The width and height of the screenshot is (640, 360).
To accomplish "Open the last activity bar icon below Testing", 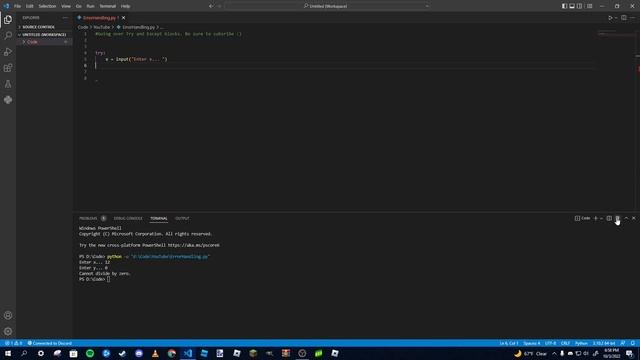I will pyautogui.click(x=8, y=100).
